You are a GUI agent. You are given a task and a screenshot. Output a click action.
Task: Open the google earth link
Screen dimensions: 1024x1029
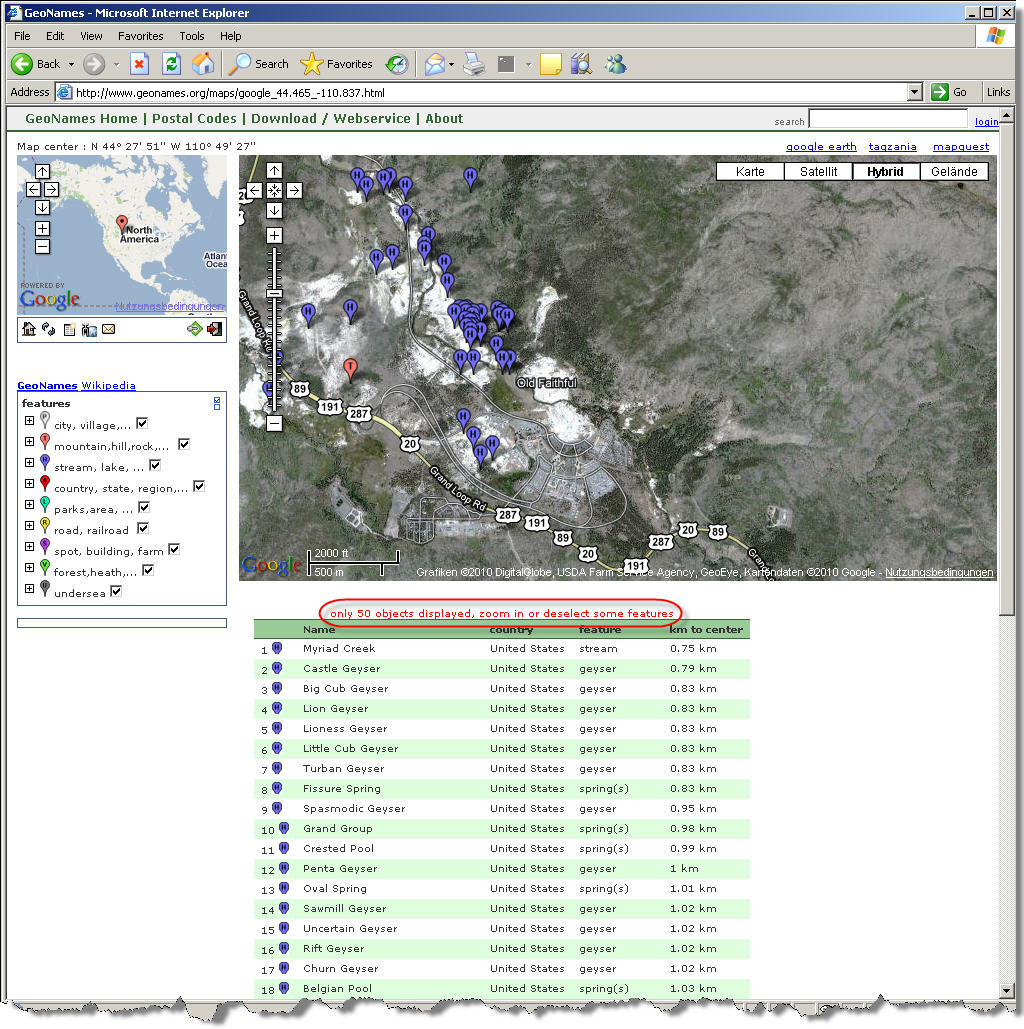coord(820,146)
